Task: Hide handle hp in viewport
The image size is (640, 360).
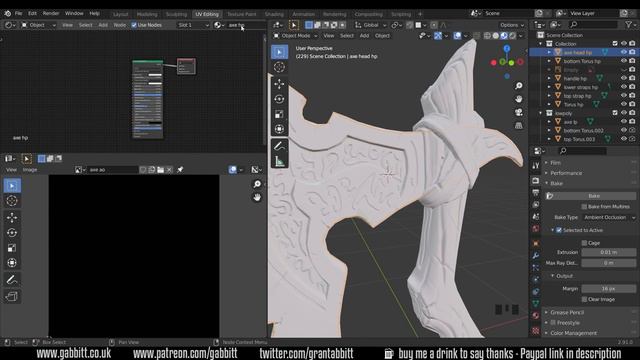Action: click(x=624, y=78)
